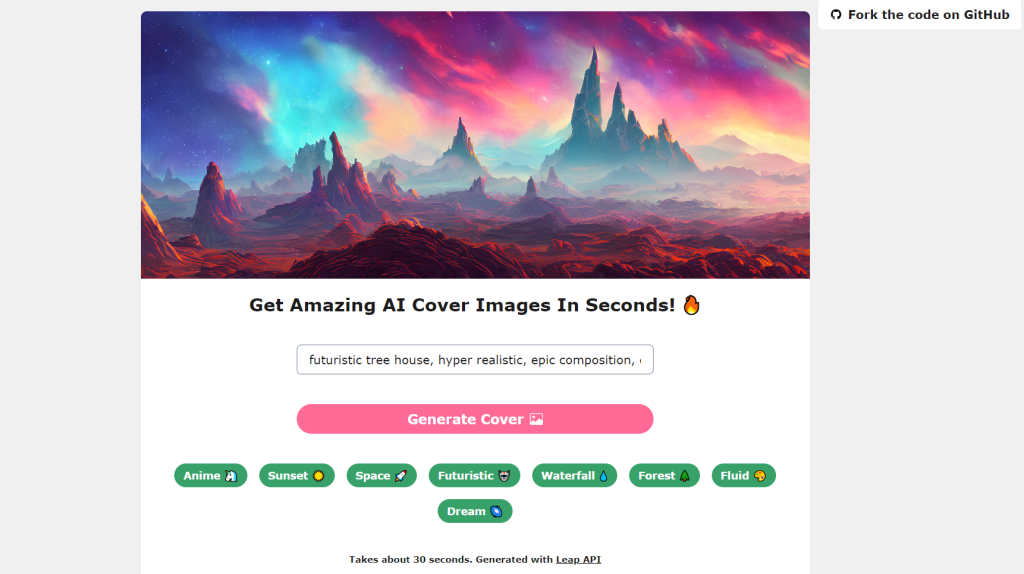
Task: Click the sun icon on the Sunset chip
Action: [x=318, y=476]
